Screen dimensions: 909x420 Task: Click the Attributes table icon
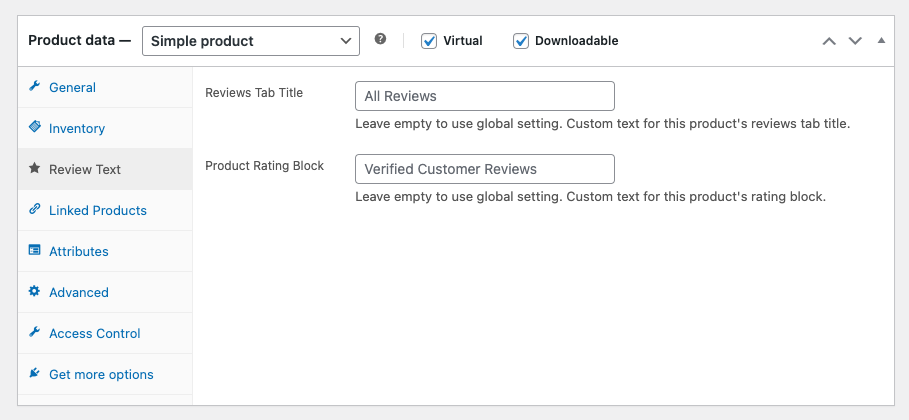[x=35, y=251]
